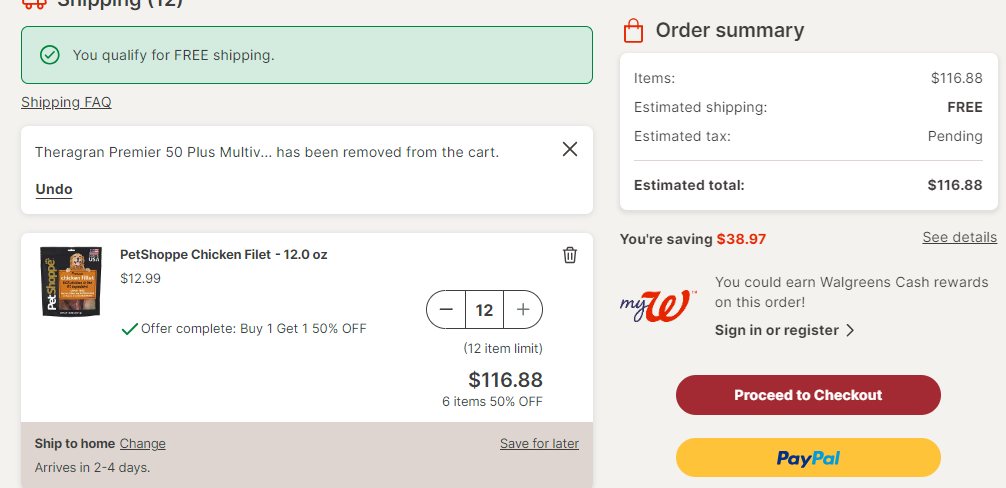Click the offer complete green checkmark
Viewport: 1006px width, 488px height.
click(130, 329)
